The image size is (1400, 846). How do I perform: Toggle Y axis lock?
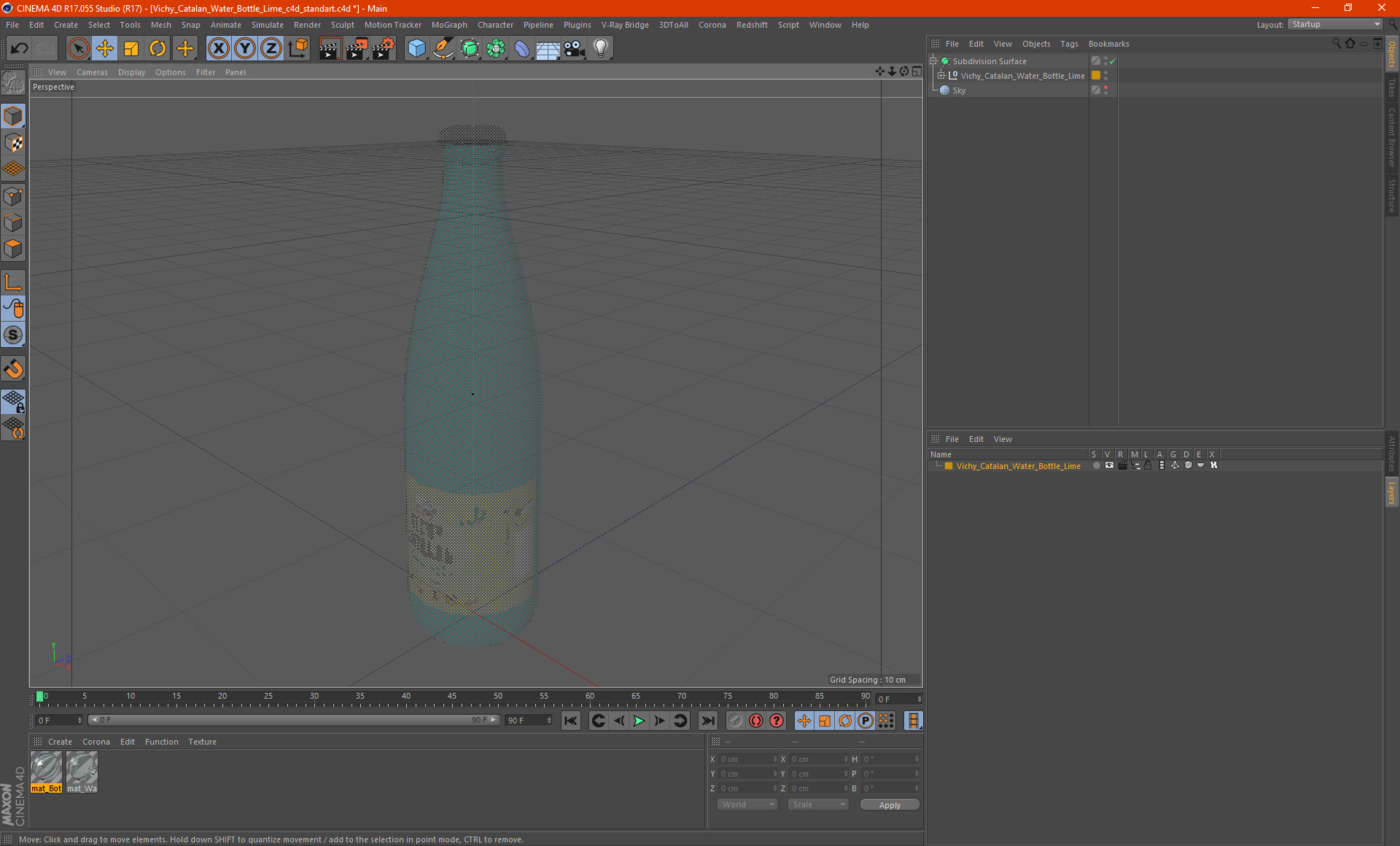pyautogui.click(x=245, y=49)
